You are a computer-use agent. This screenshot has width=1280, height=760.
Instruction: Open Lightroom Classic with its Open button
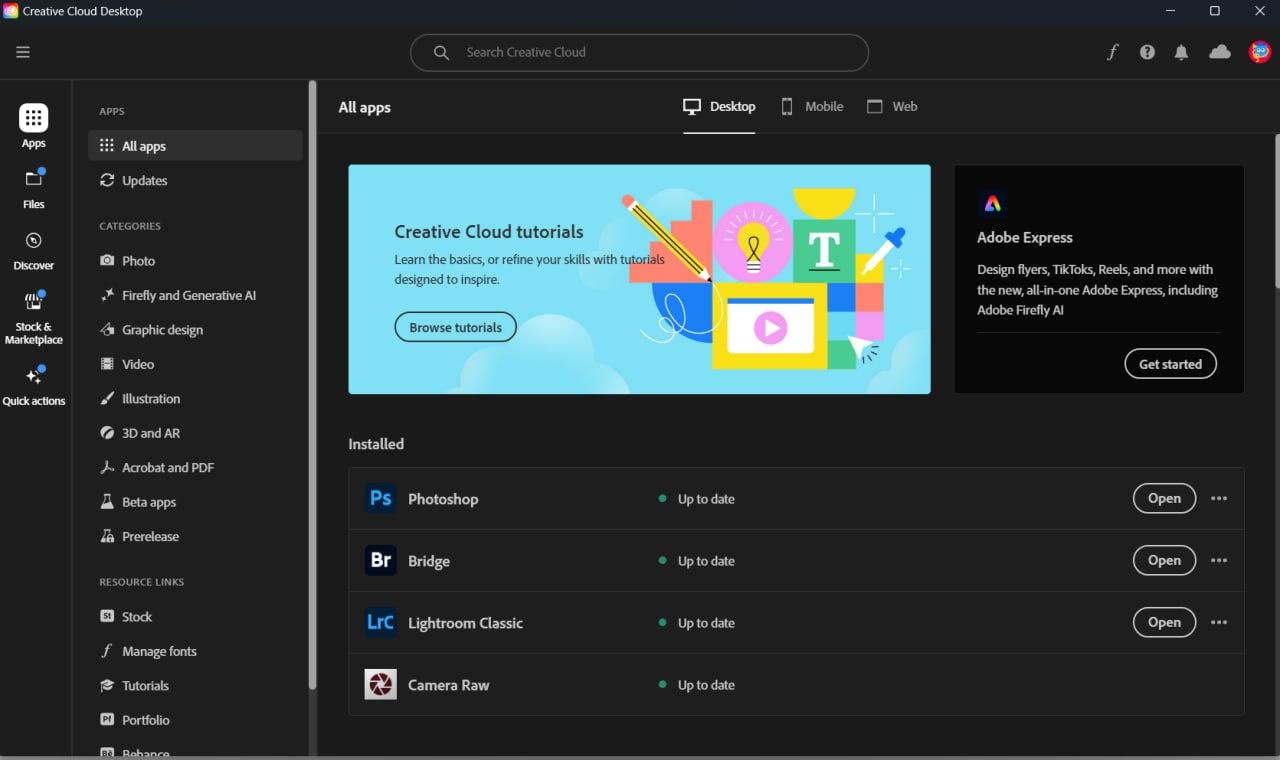tap(1164, 622)
